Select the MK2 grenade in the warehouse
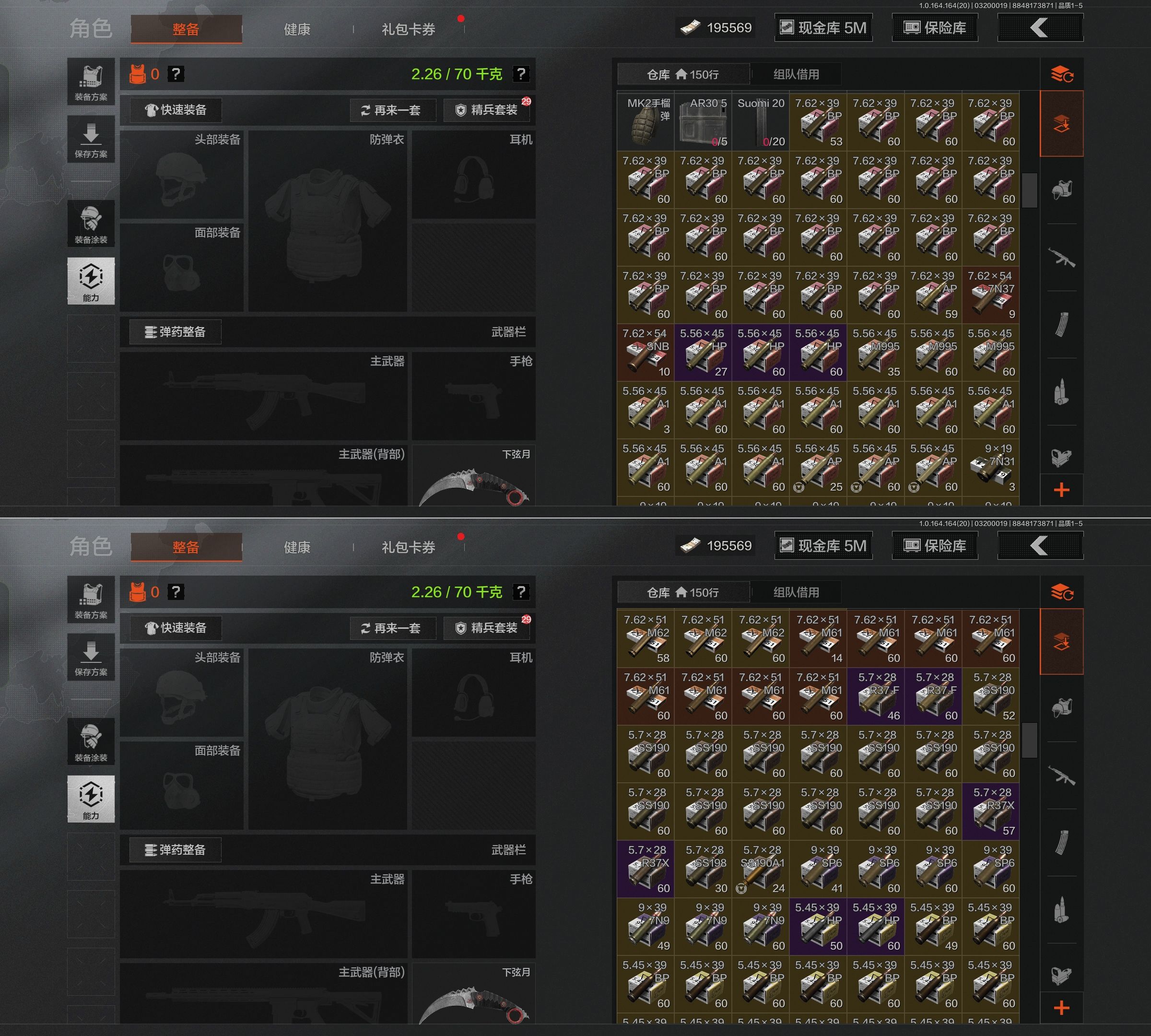This screenshot has width=1151, height=1036. click(x=646, y=121)
